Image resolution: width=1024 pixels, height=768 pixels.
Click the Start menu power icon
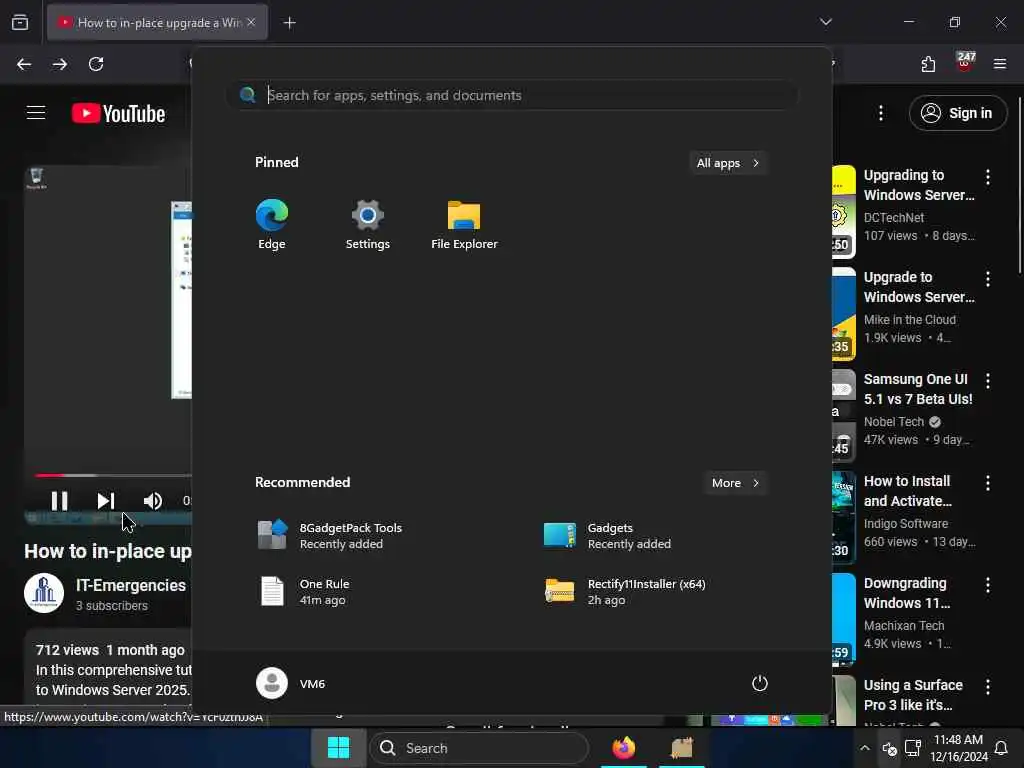760,683
